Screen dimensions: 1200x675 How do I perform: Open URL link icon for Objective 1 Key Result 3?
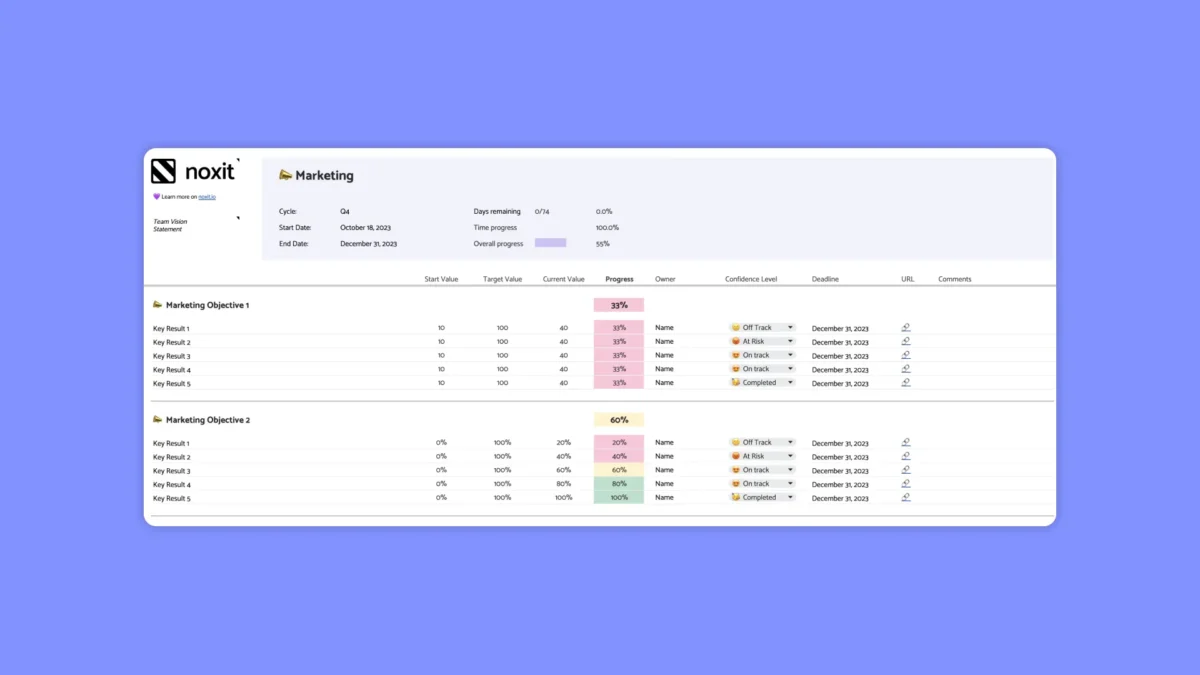[906, 355]
